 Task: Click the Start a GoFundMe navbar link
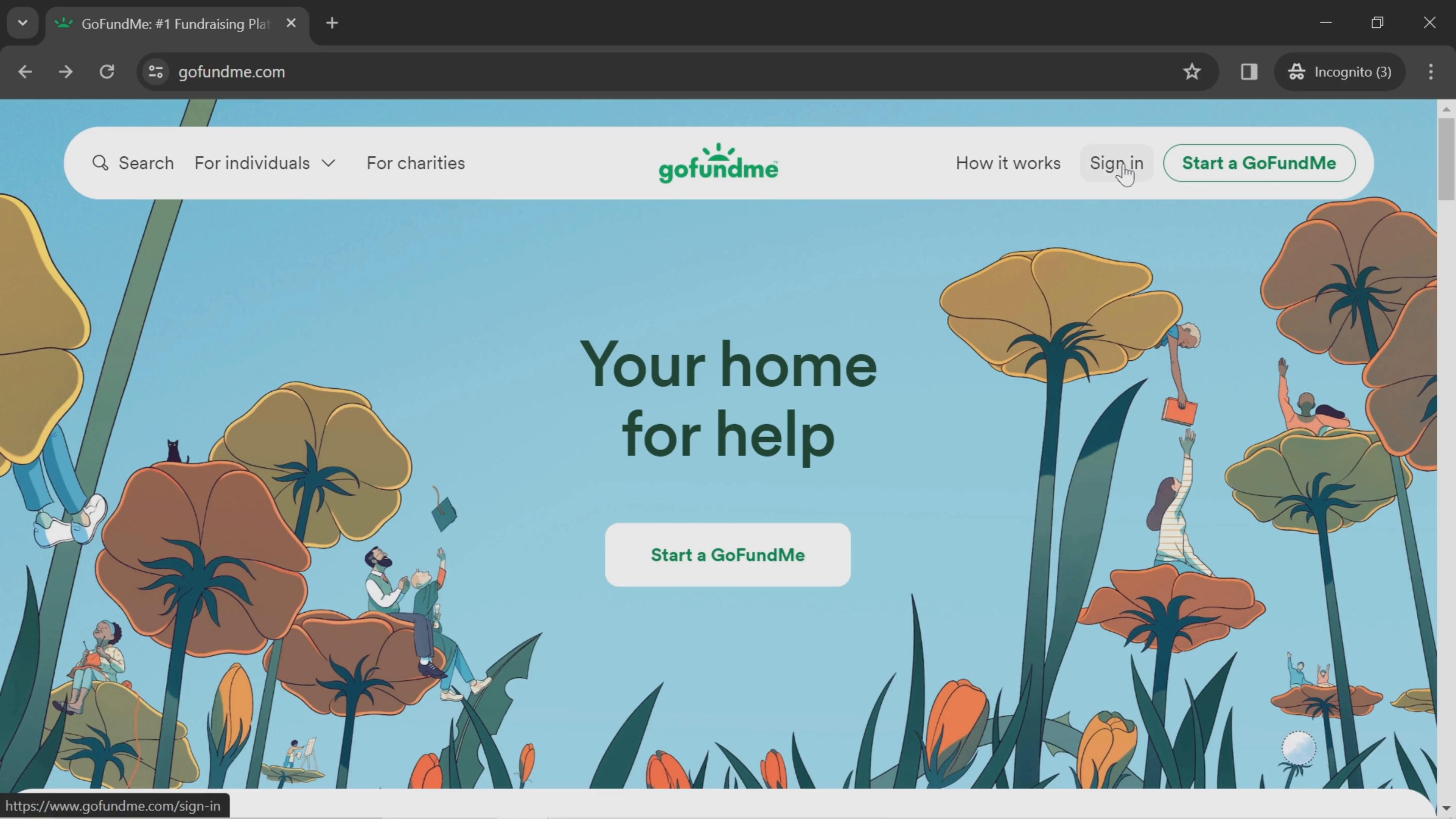[1259, 163]
